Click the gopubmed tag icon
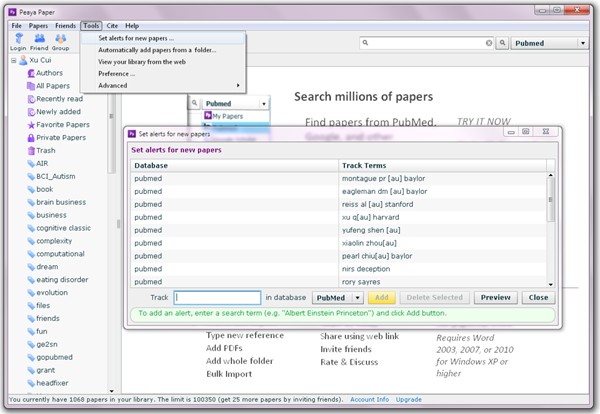Image resolution: width=600 pixels, height=414 pixels. click(31, 357)
